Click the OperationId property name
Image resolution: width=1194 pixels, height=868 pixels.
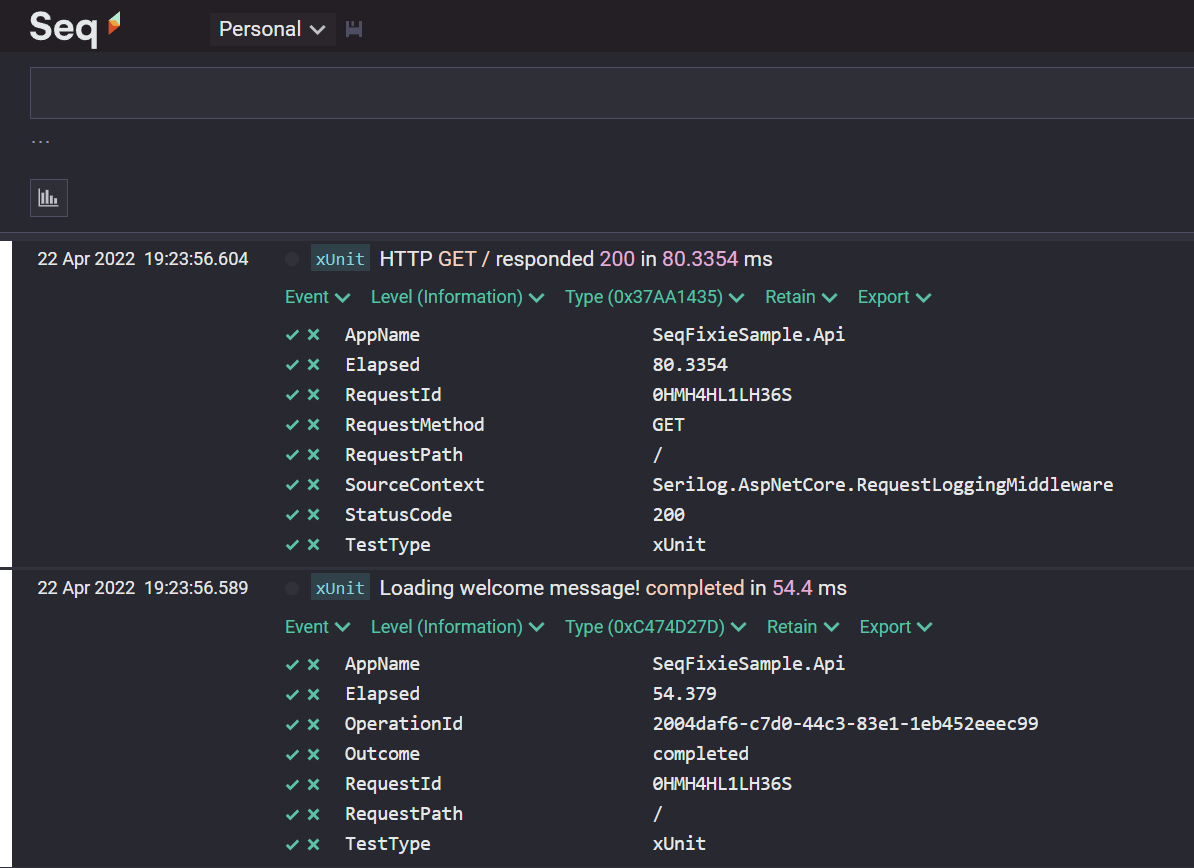pos(404,724)
